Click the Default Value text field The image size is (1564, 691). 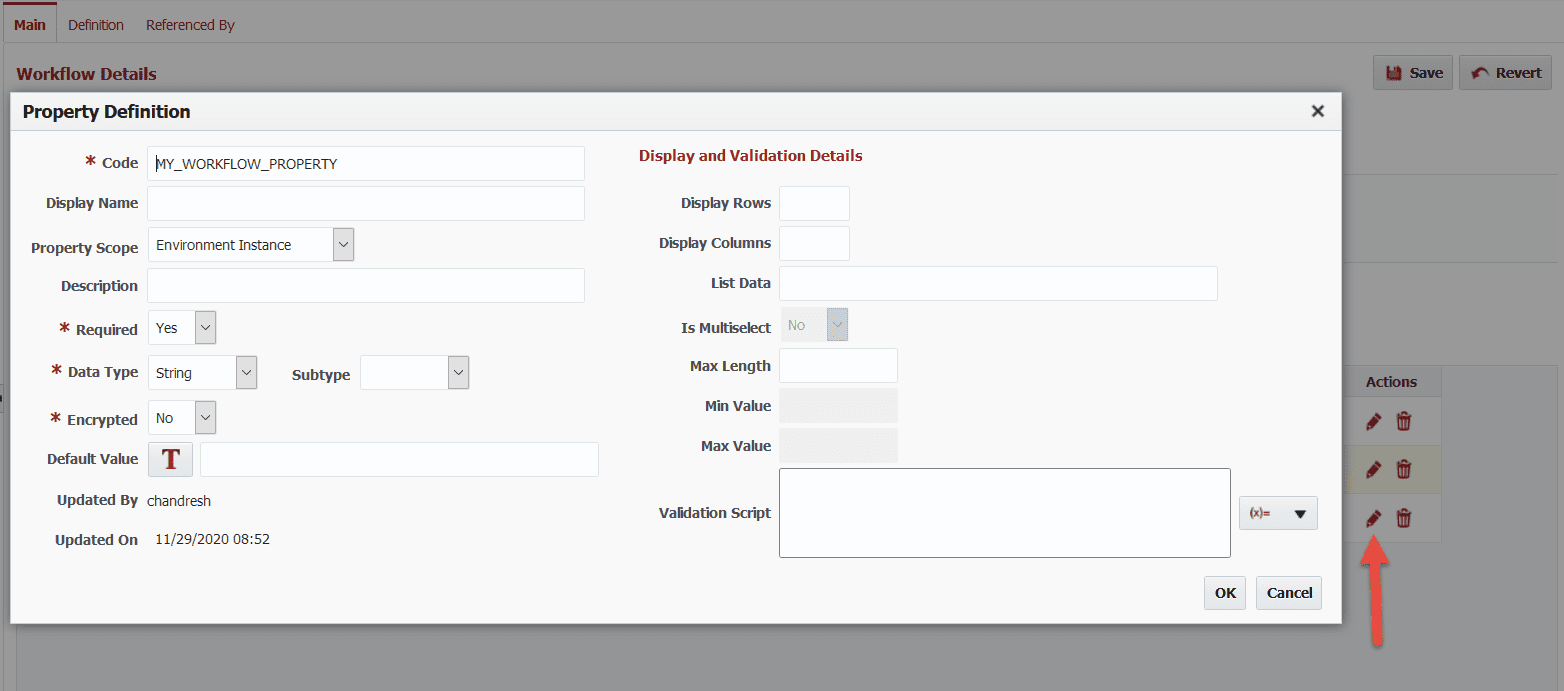pyautogui.click(x=399, y=459)
